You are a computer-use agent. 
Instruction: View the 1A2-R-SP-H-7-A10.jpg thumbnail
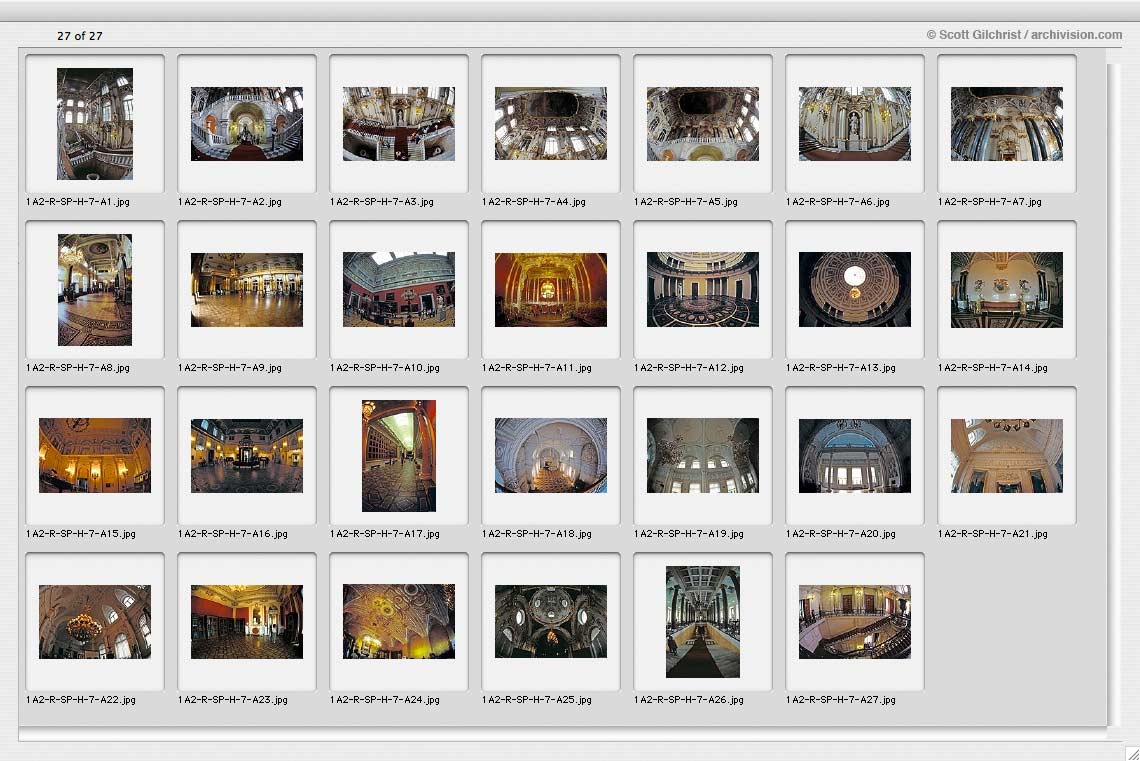coord(398,289)
